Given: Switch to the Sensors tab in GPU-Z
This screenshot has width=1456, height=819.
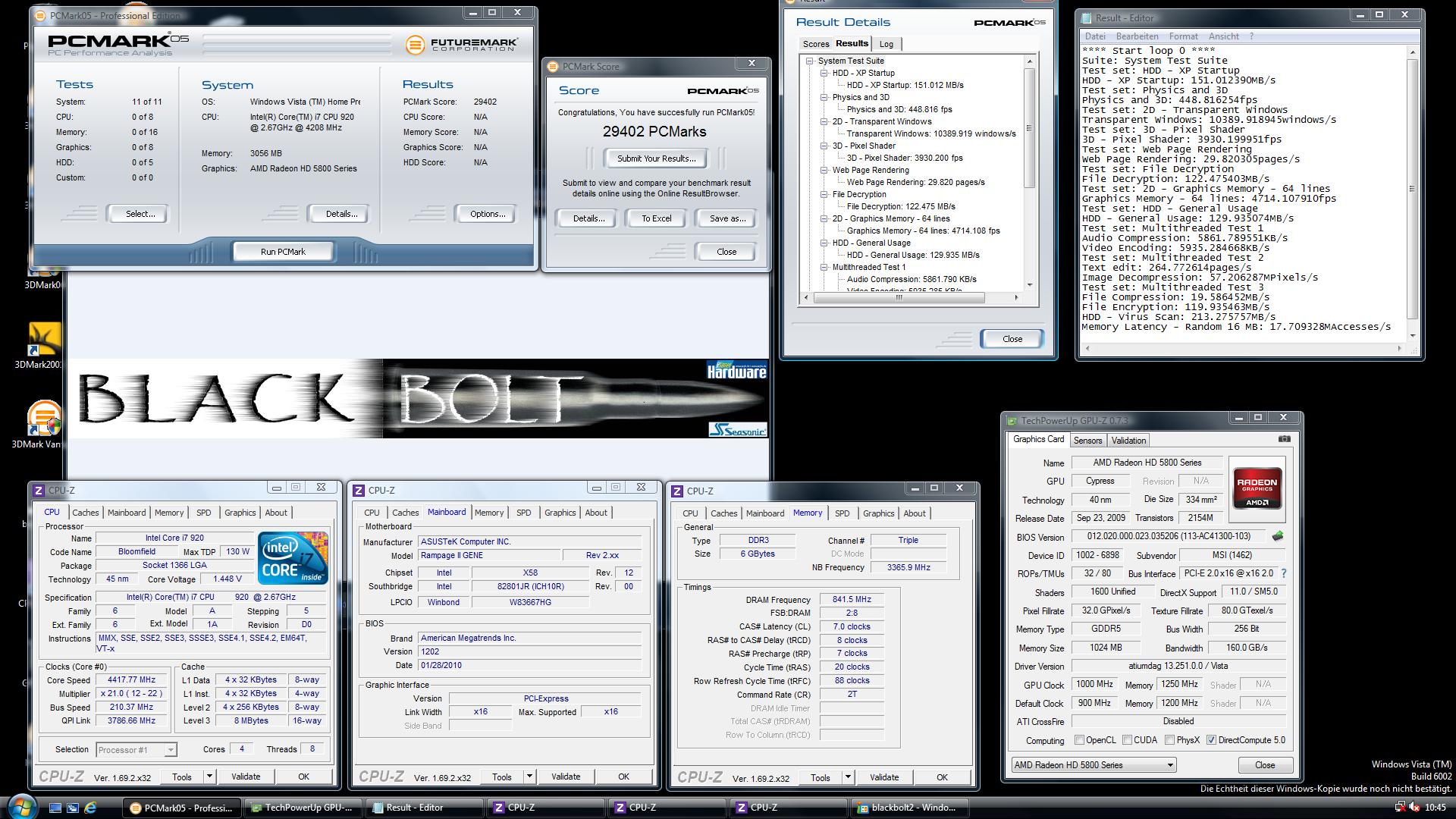Looking at the screenshot, I should [1087, 441].
